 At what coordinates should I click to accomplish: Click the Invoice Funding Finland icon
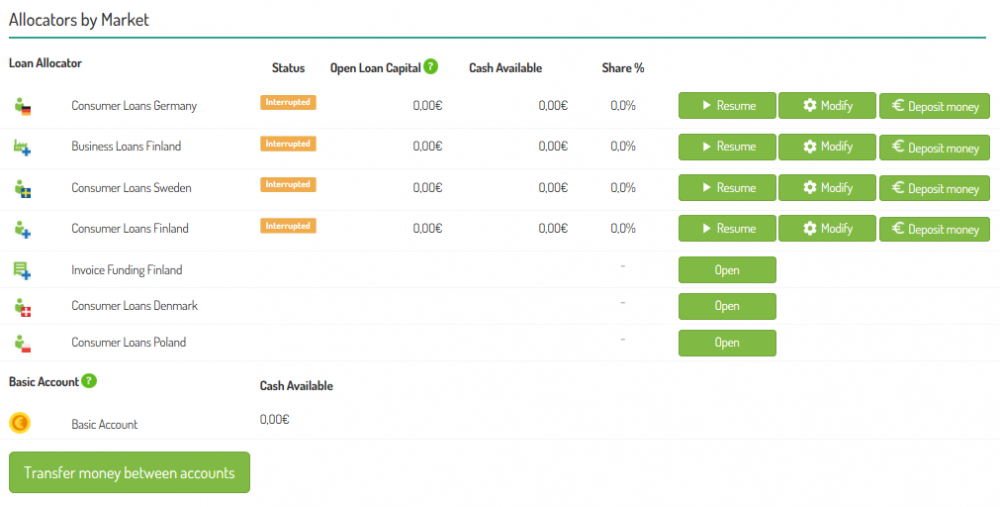pos(22,270)
